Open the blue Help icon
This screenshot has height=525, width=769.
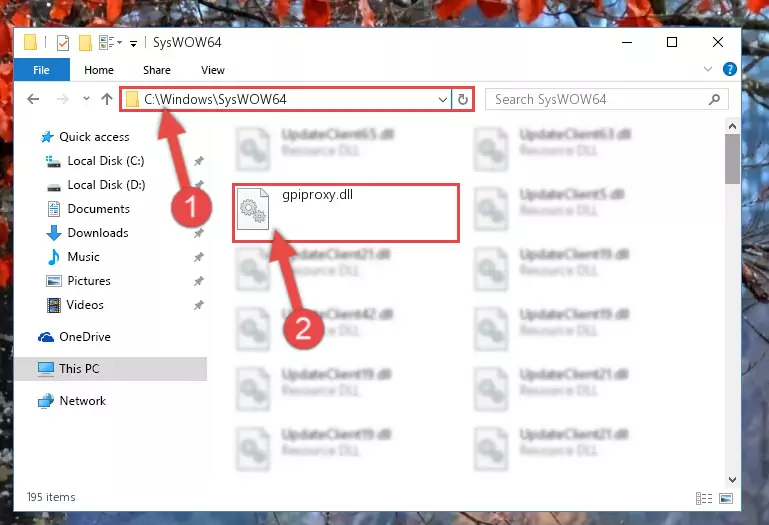(x=729, y=69)
